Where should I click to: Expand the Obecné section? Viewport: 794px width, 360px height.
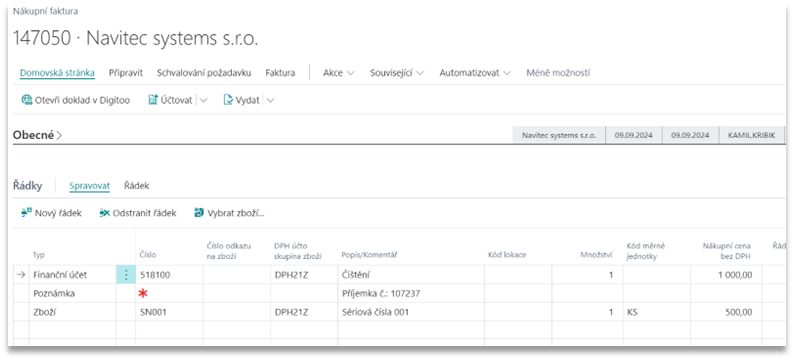pyautogui.click(x=37, y=135)
